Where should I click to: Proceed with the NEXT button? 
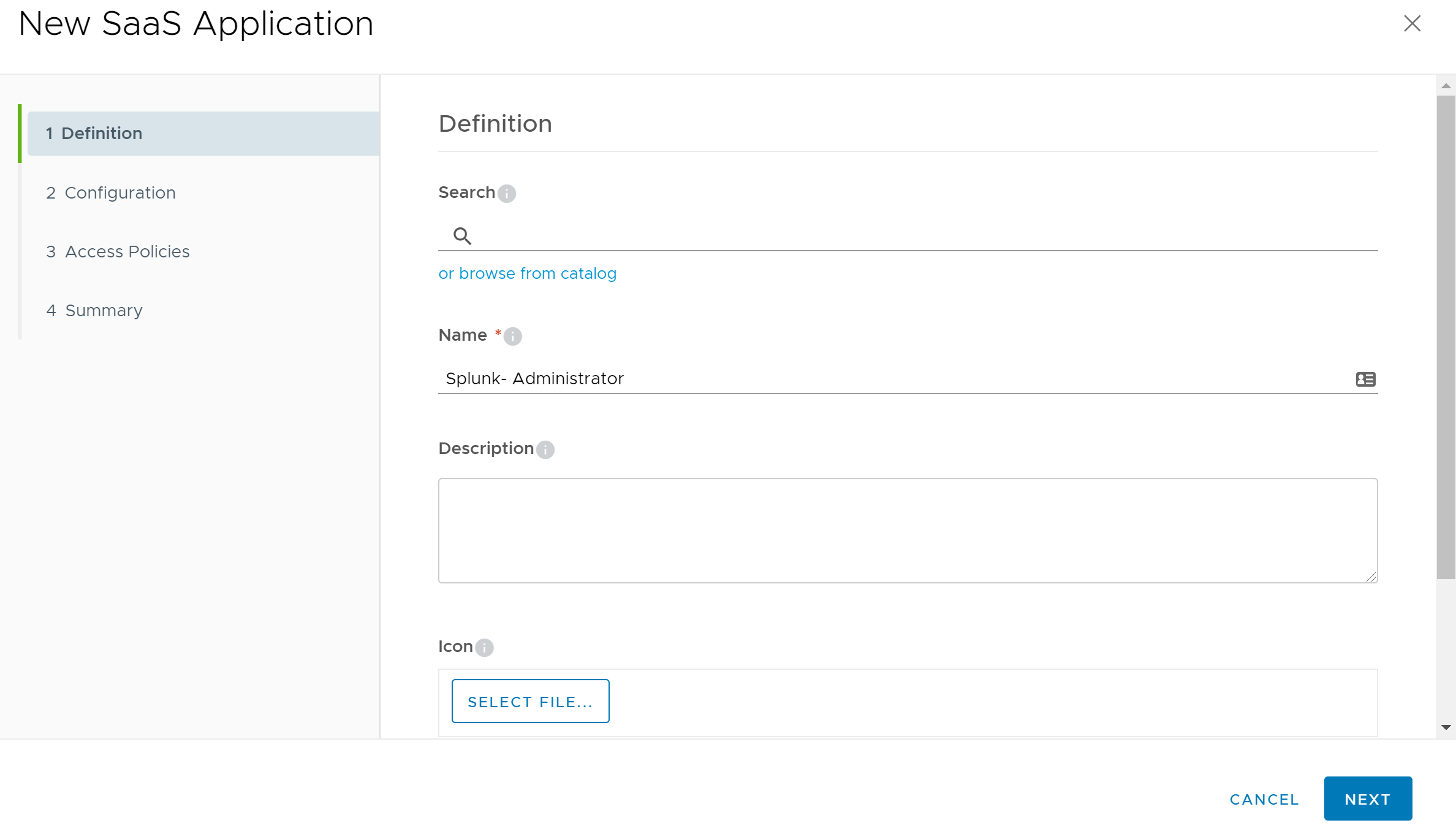pyautogui.click(x=1367, y=799)
